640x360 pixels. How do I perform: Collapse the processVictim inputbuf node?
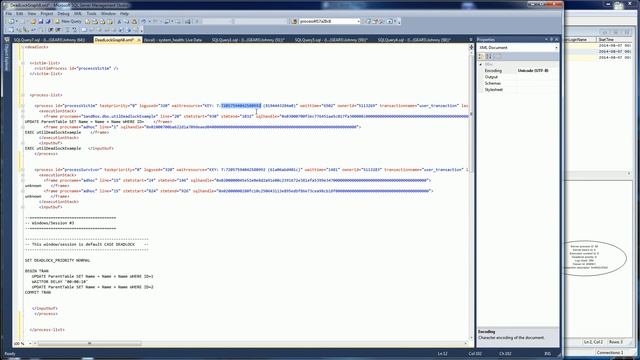pos(23,143)
